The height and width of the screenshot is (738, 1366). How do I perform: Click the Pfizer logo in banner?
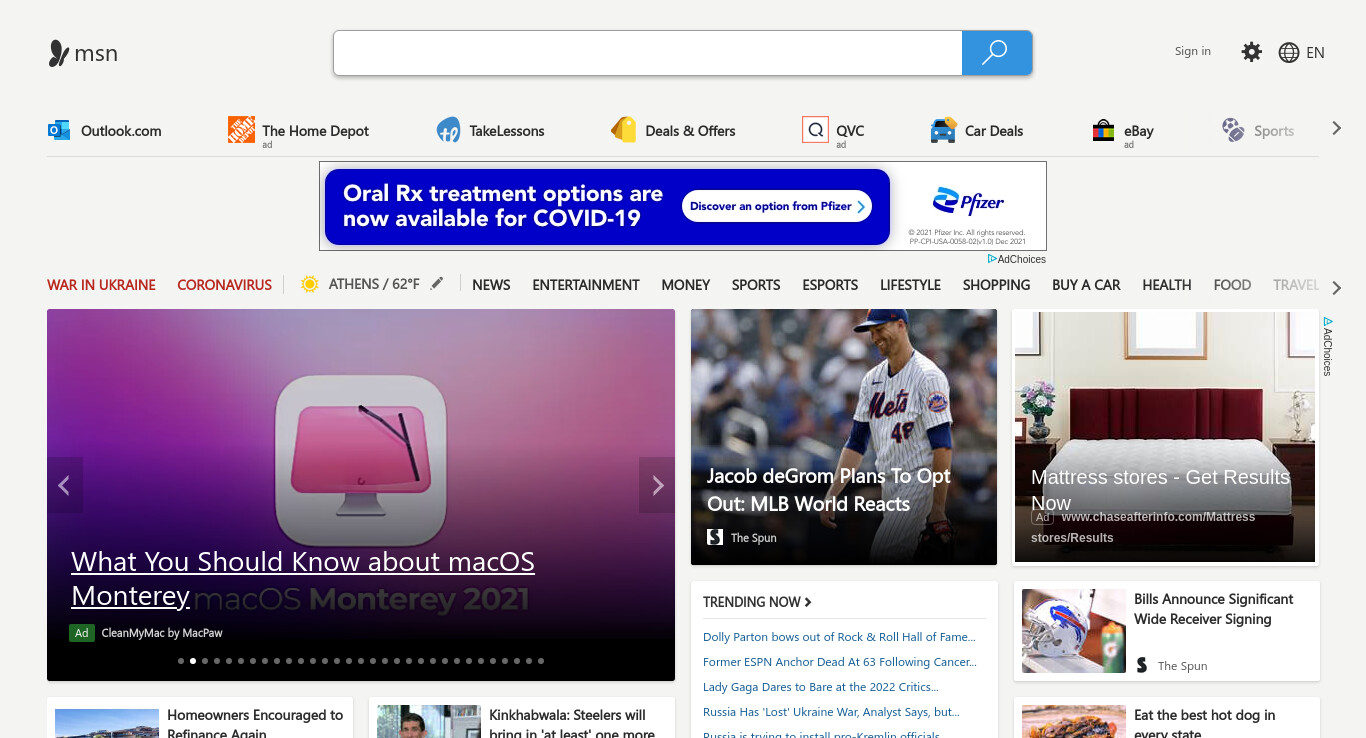point(968,202)
